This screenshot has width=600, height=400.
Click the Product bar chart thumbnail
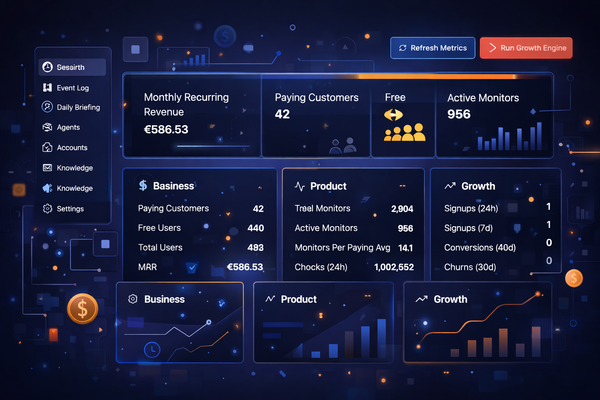click(x=323, y=323)
